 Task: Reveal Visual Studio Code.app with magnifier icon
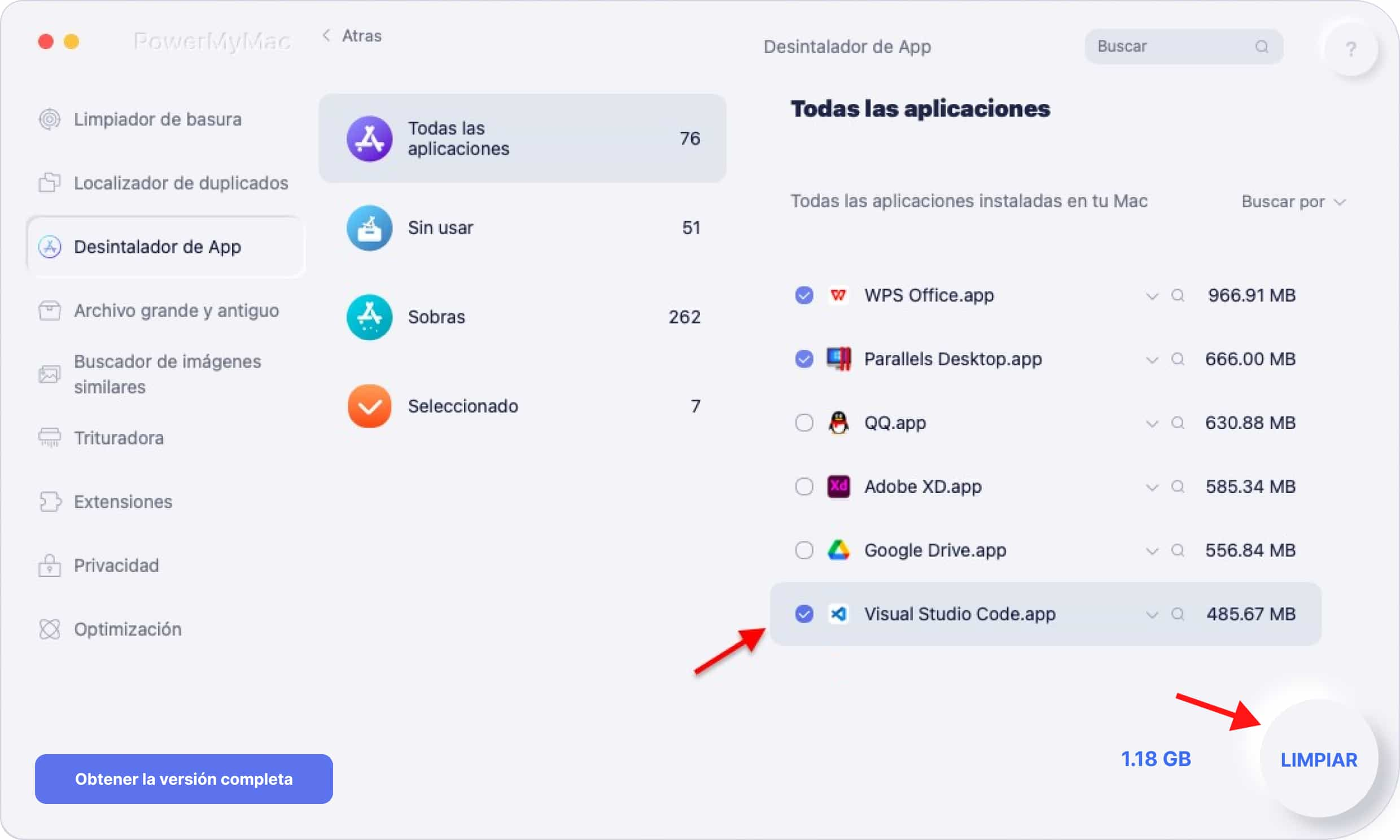(x=1178, y=614)
